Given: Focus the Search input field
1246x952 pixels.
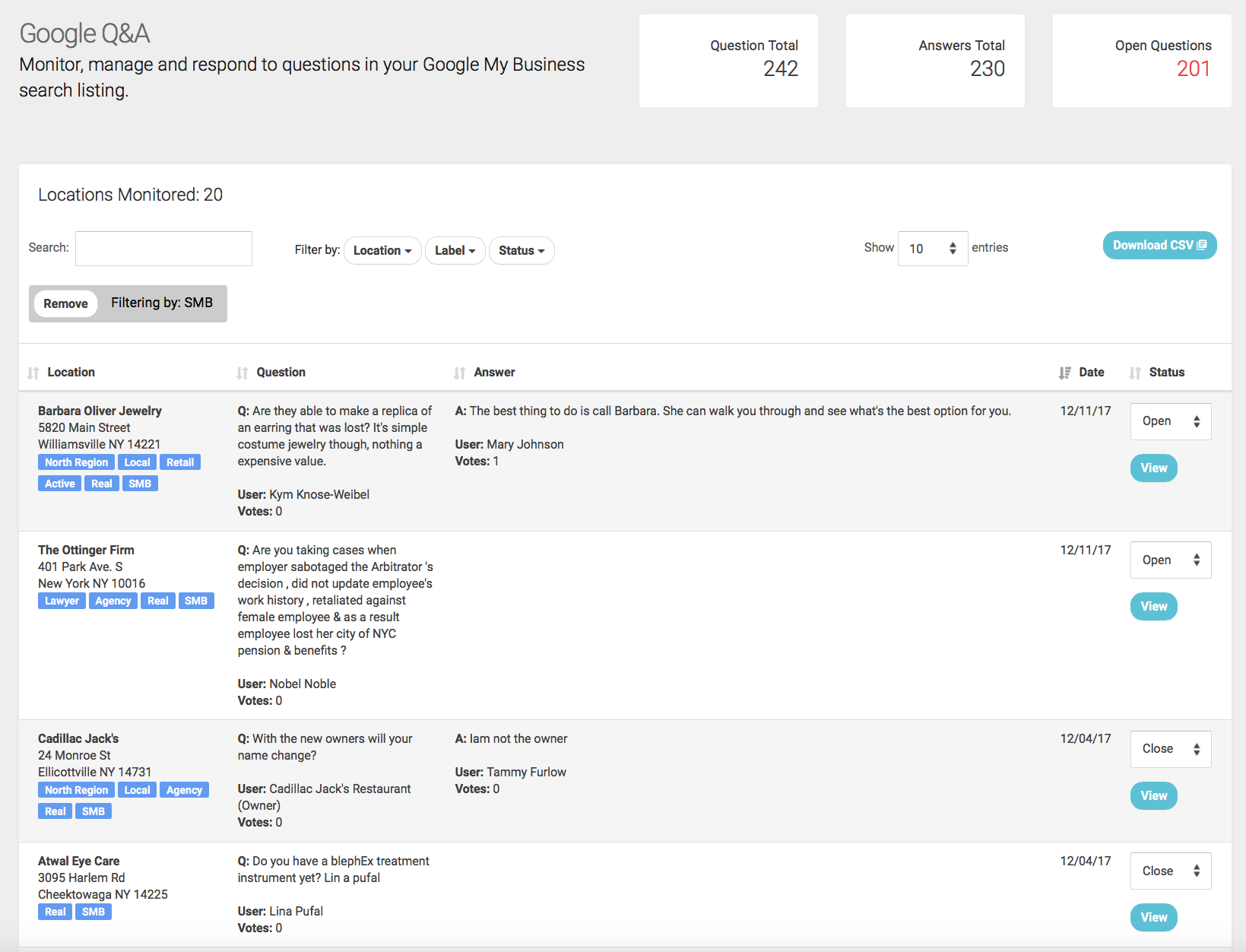Looking at the screenshot, I should (x=163, y=249).
